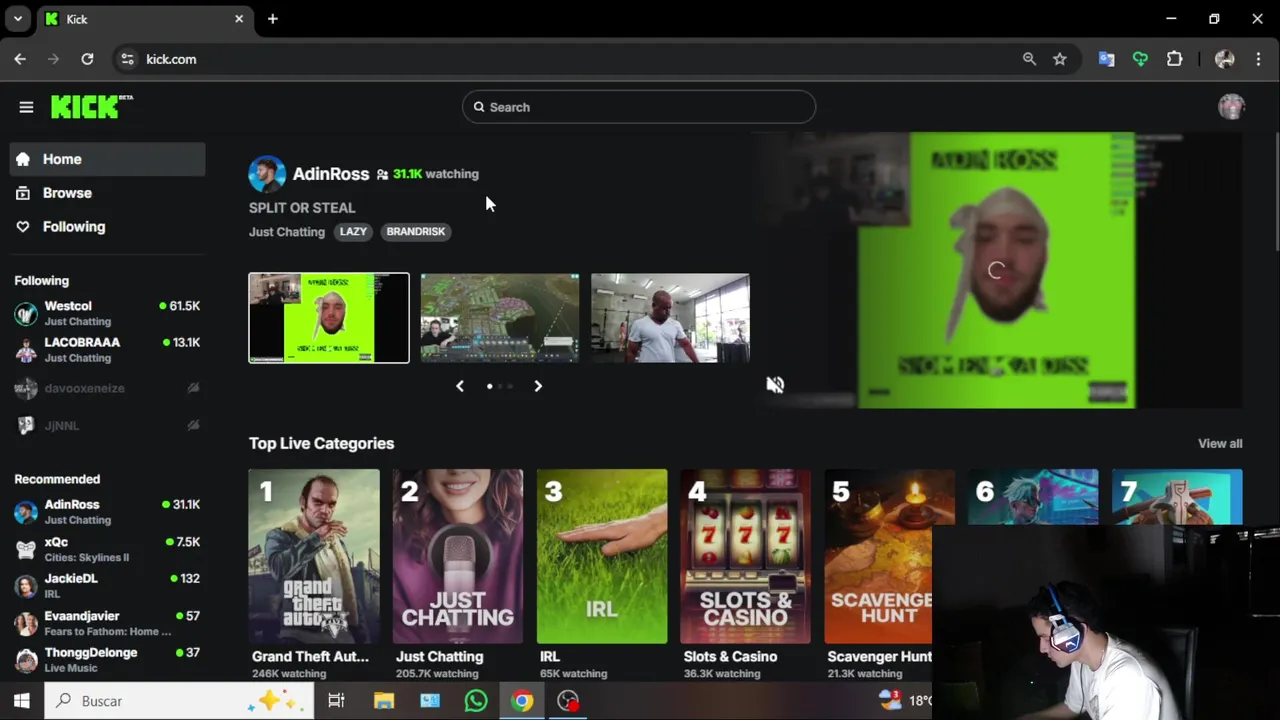The width and height of the screenshot is (1280, 720).
Task: Open the AdinRoss channel name link
Action: [x=331, y=174]
